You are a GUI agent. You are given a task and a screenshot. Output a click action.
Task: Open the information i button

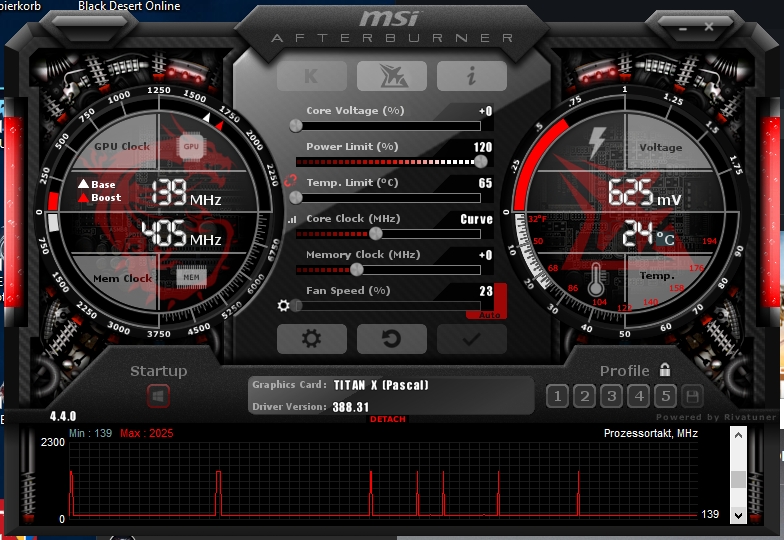click(472, 76)
